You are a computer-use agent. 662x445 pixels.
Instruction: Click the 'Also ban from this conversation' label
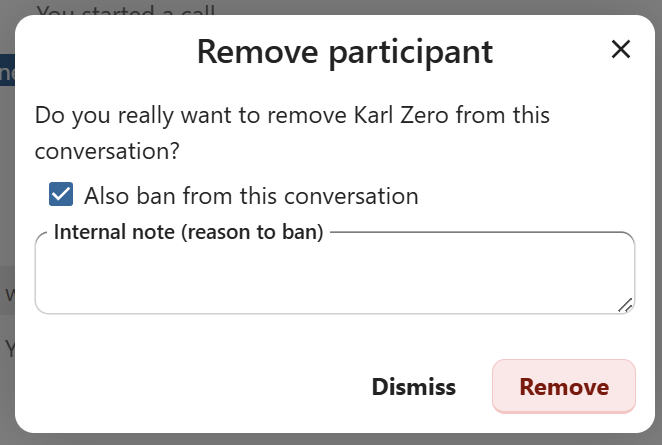point(250,195)
